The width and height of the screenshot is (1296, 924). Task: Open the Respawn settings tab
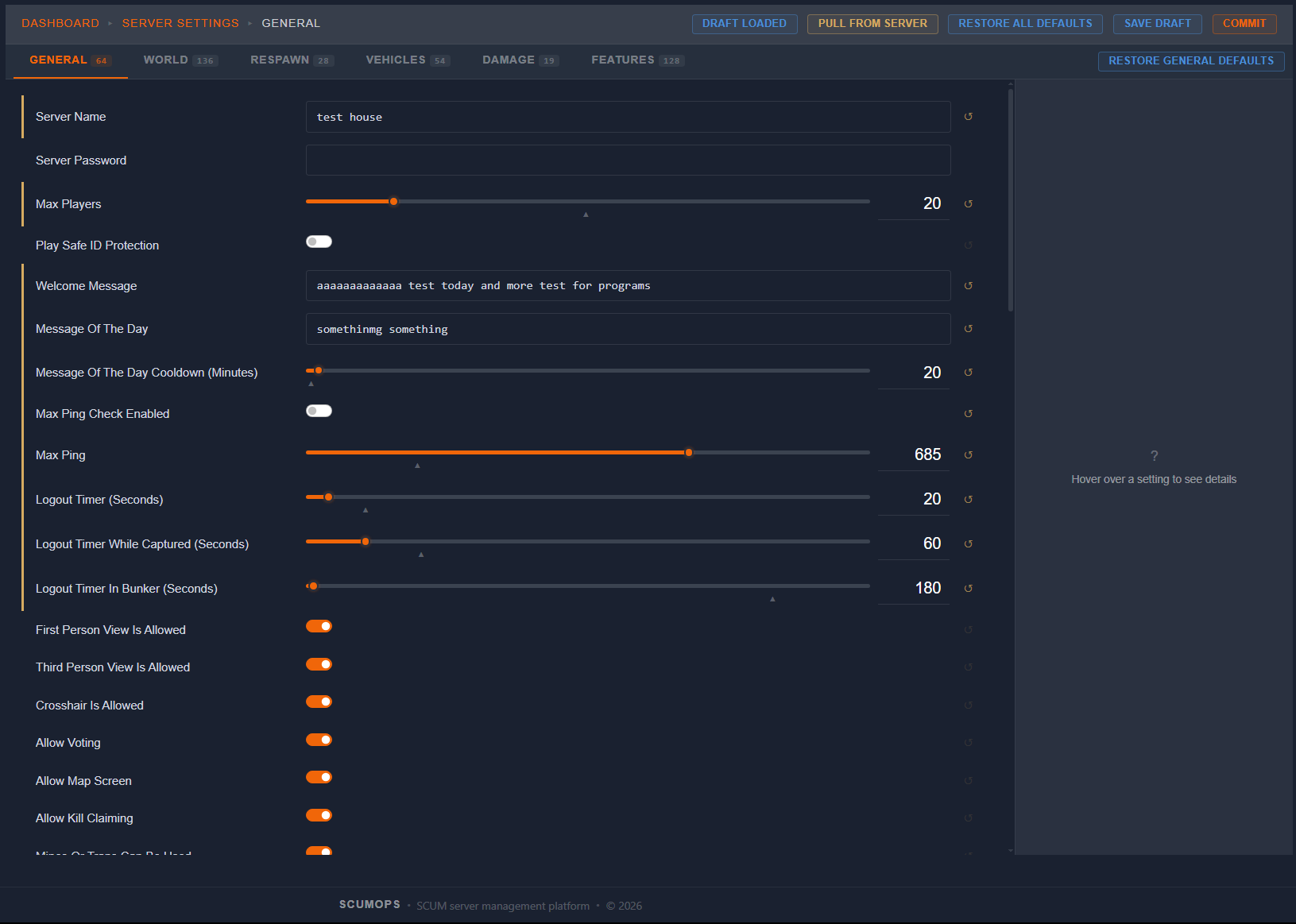[x=292, y=60]
